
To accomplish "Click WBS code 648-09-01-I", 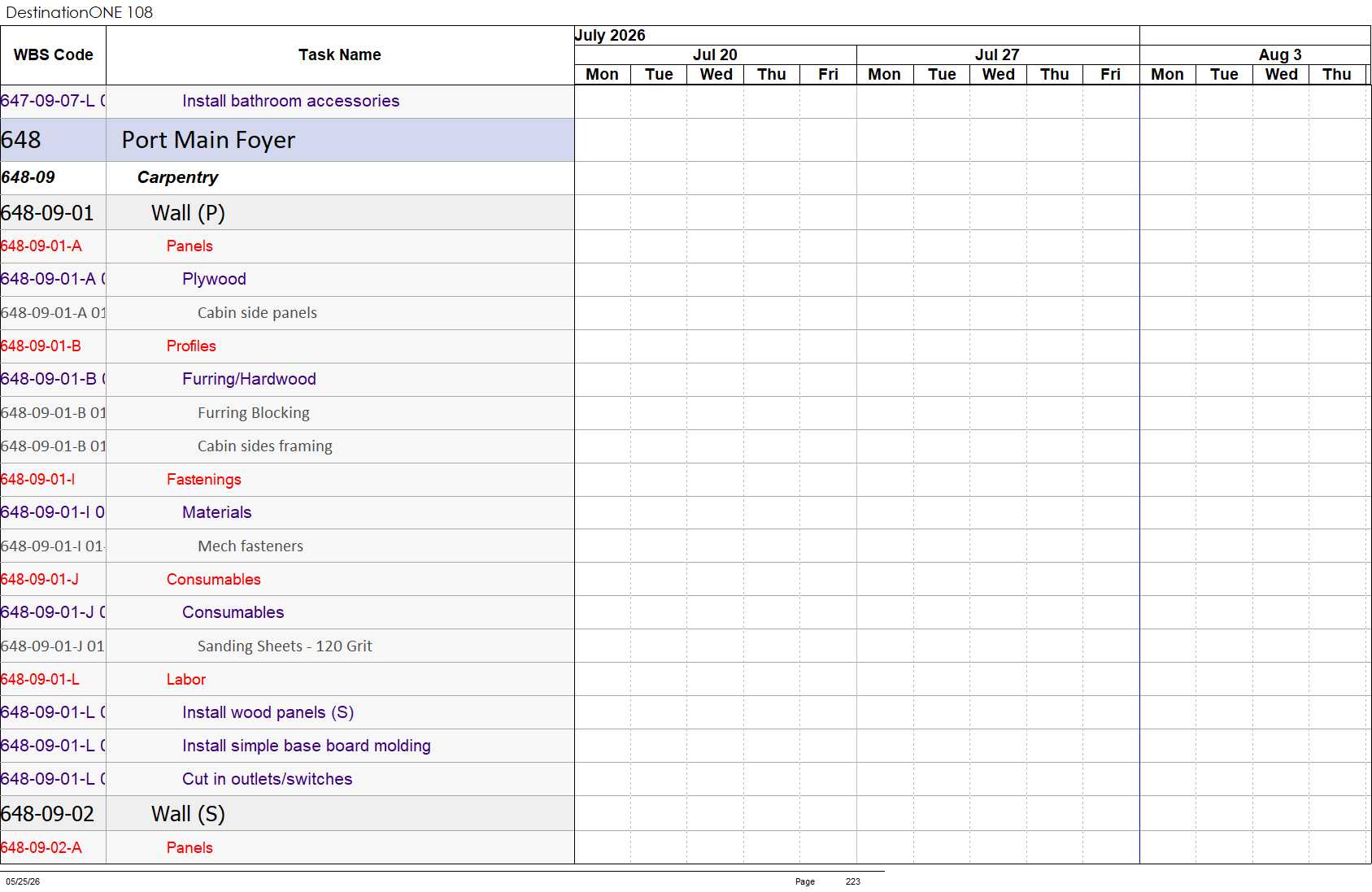I will 37,479.
